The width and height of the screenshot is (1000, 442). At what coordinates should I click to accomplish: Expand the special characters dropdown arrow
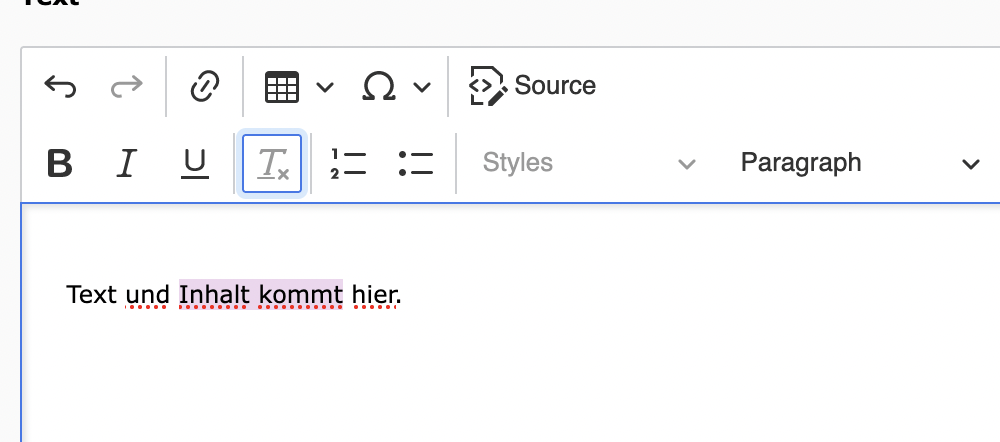coord(422,87)
